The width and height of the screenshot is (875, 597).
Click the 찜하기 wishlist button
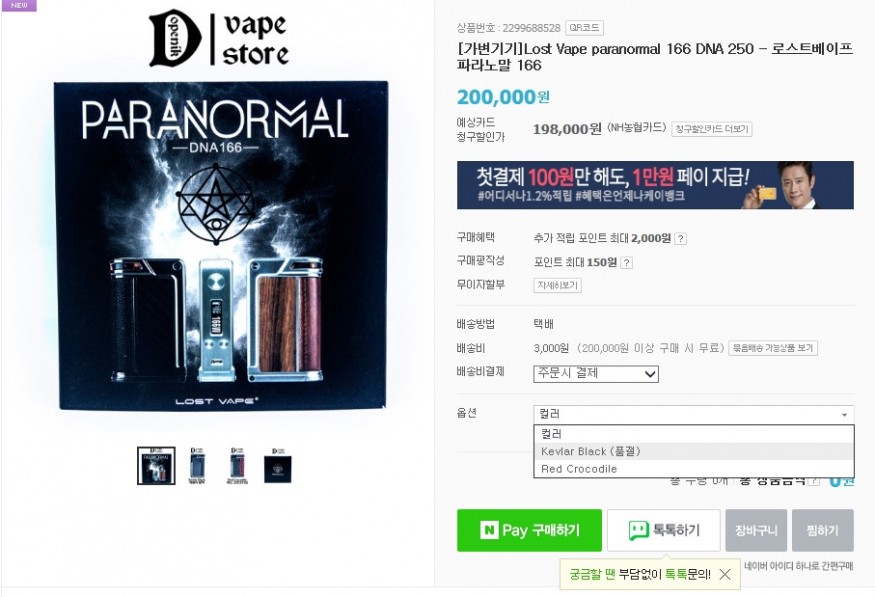823,530
